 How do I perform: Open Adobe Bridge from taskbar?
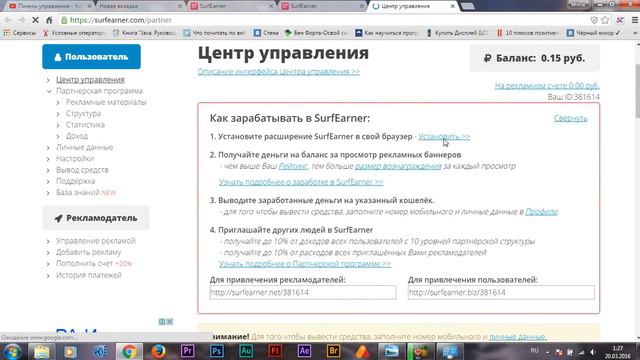pos(333,351)
